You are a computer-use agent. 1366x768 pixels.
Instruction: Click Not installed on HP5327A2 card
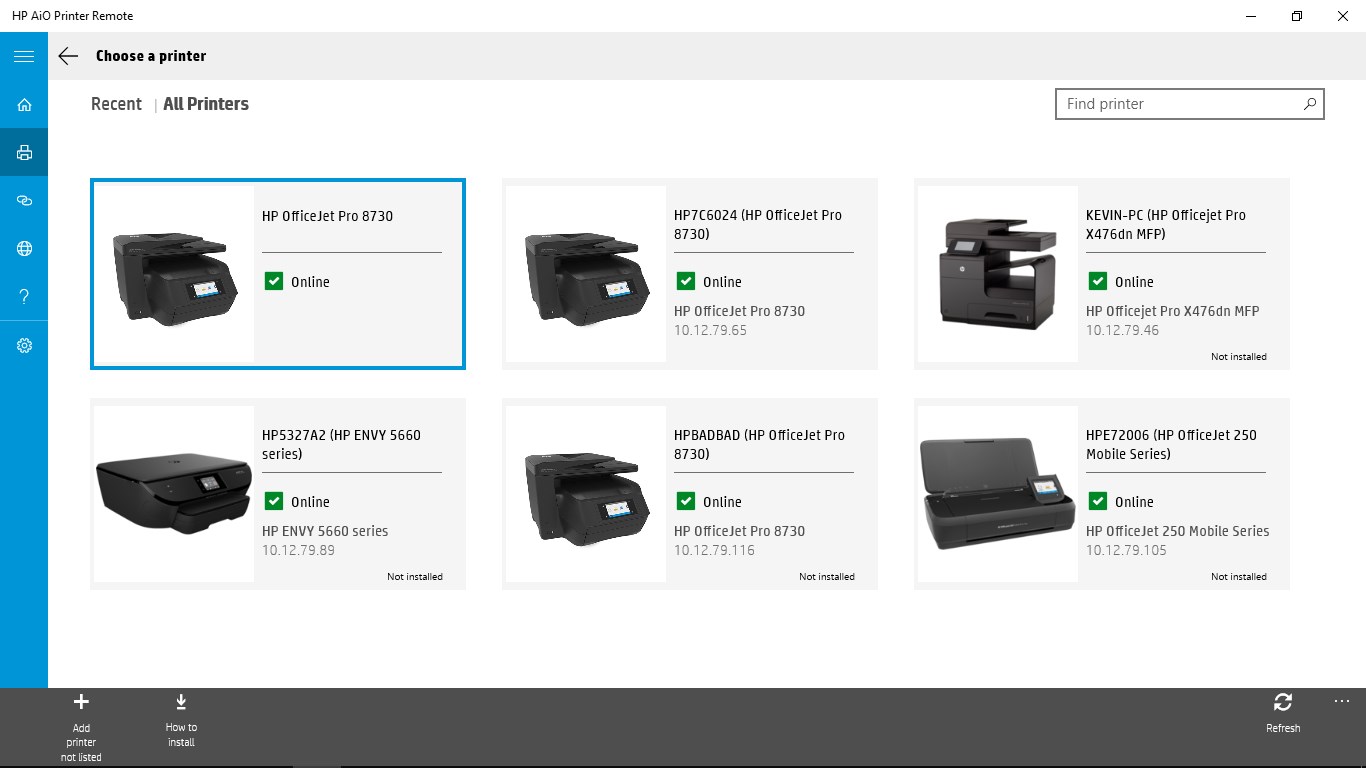[415, 577]
